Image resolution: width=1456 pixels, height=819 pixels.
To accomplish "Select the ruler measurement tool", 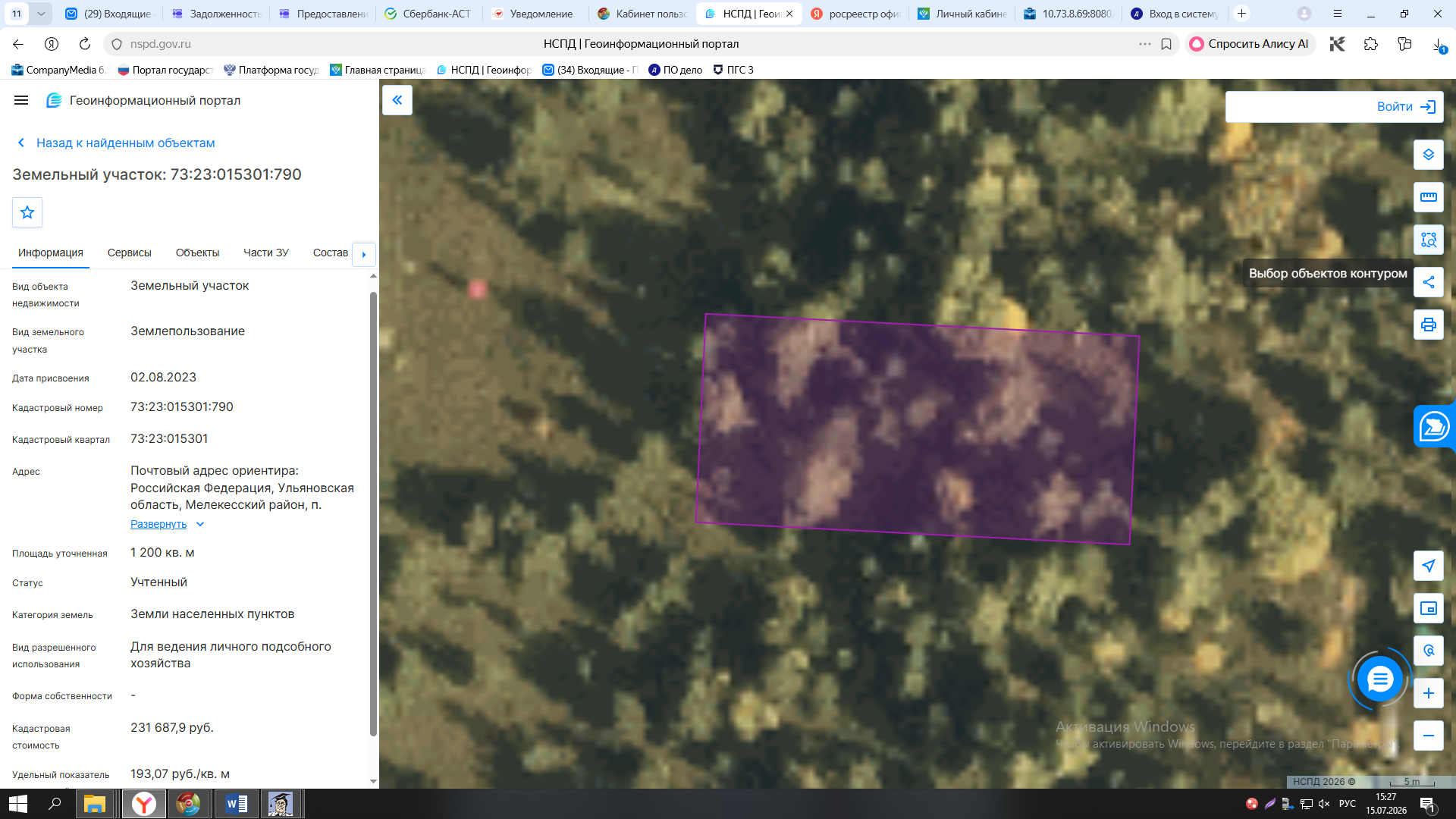I will (1428, 197).
